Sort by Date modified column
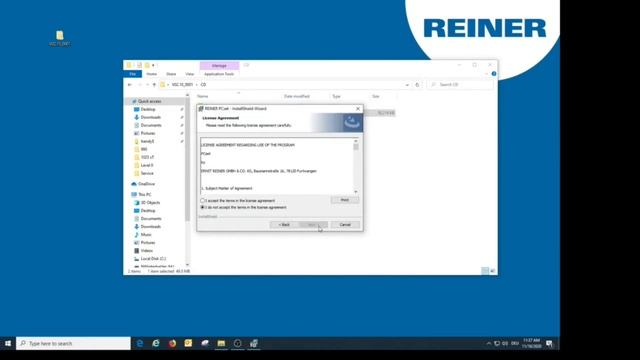This screenshot has width=640, height=360. (x=297, y=96)
